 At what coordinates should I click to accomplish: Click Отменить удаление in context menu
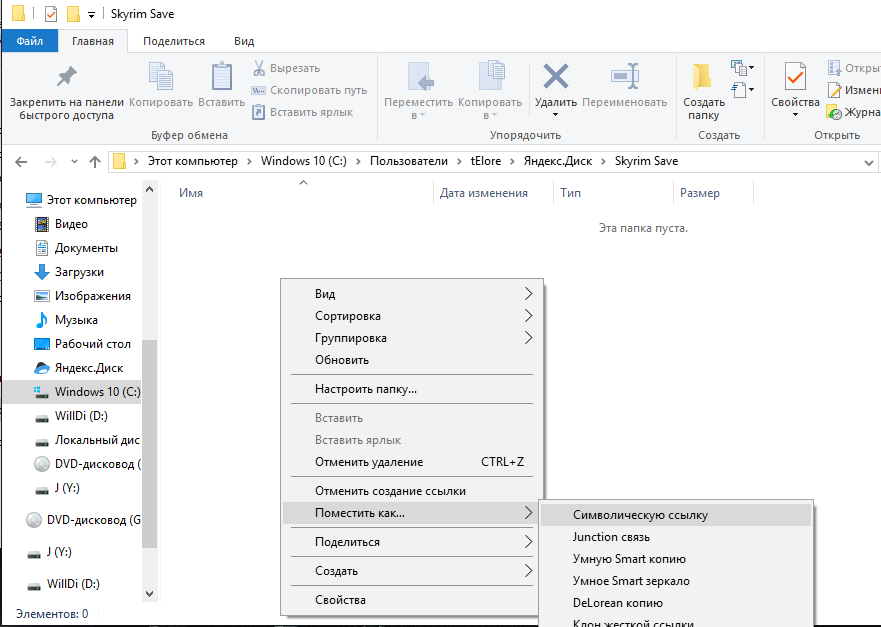pyautogui.click(x=412, y=462)
